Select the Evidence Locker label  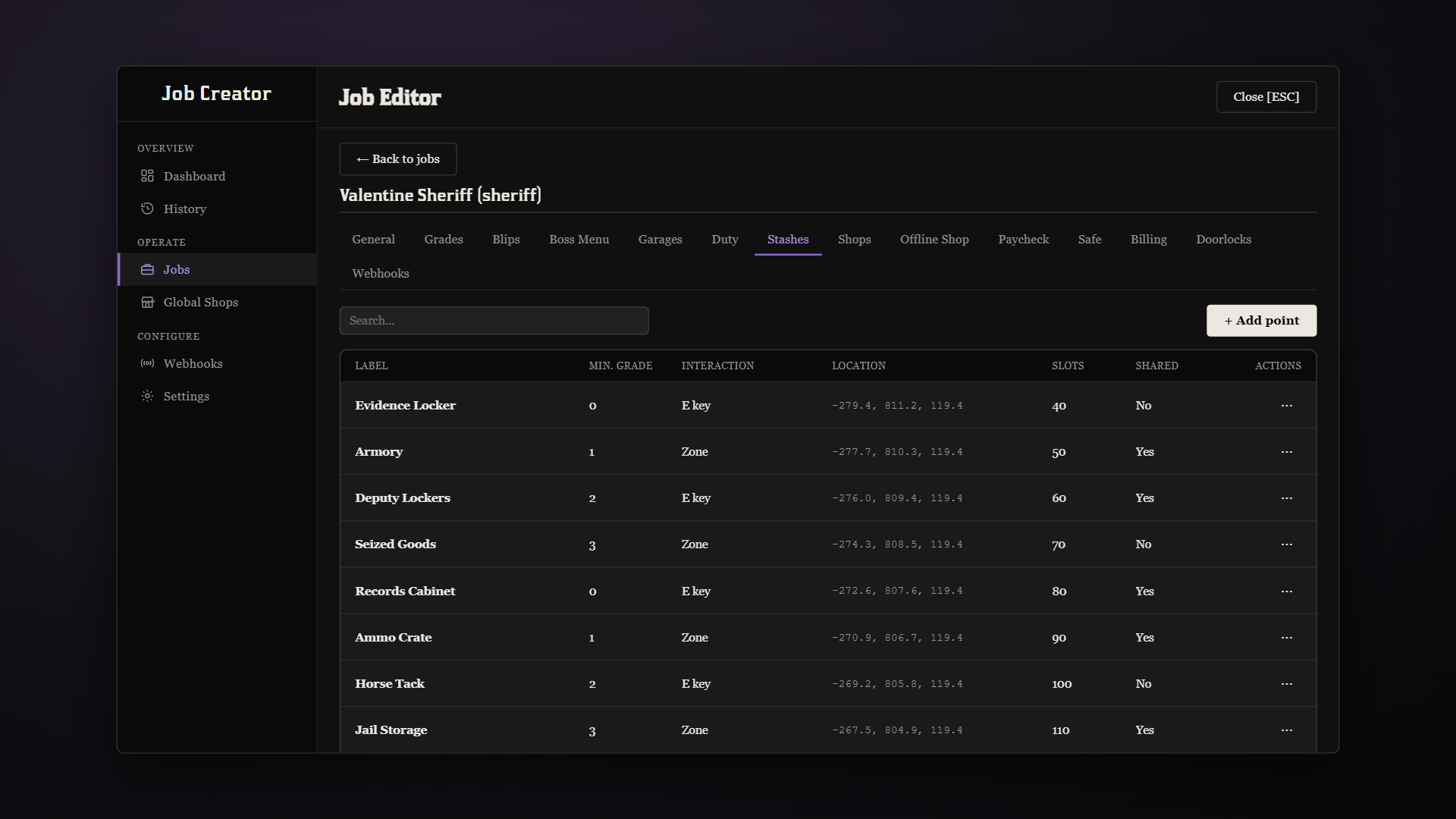coord(405,406)
